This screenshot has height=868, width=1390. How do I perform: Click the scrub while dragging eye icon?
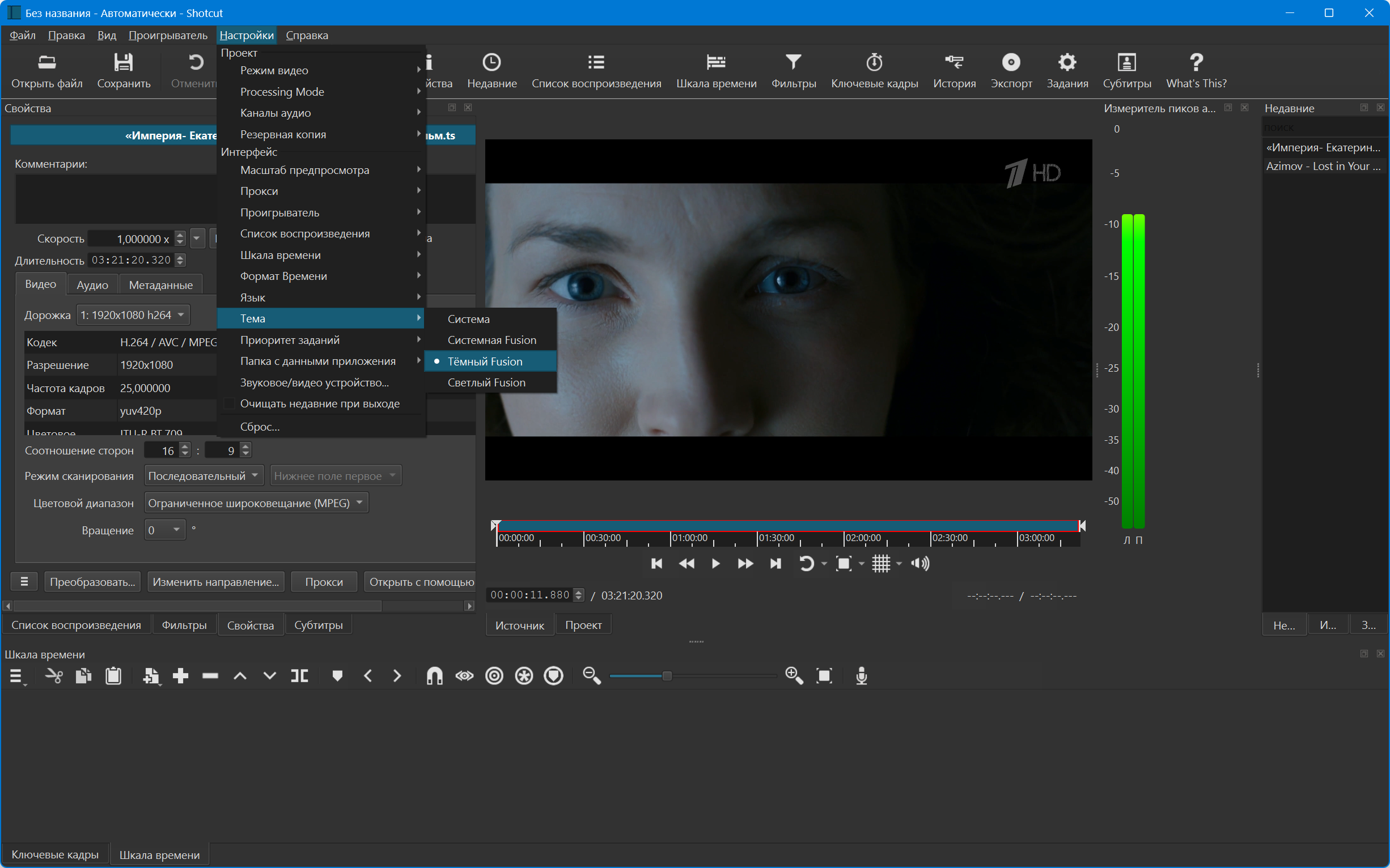(x=464, y=676)
